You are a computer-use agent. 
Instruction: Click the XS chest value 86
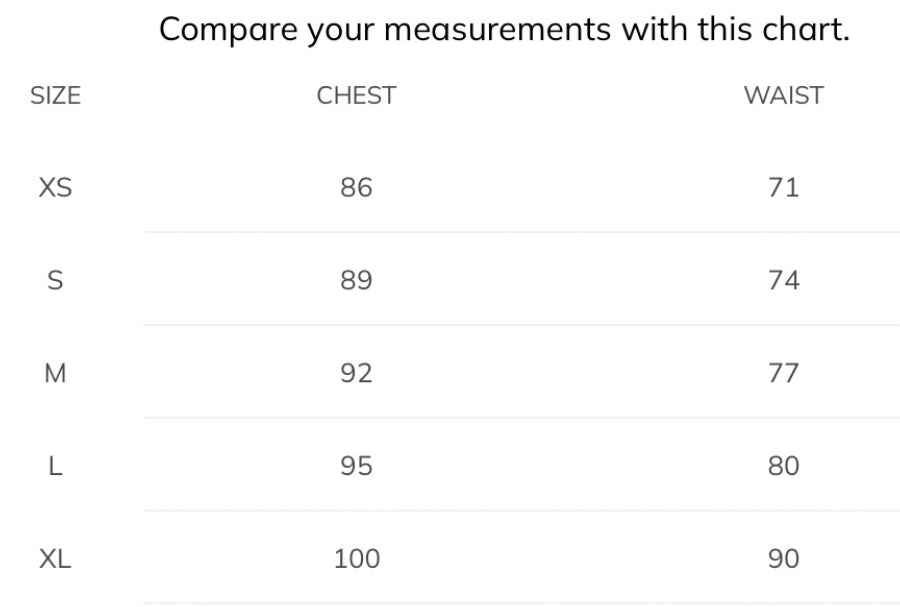pyautogui.click(x=356, y=188)
